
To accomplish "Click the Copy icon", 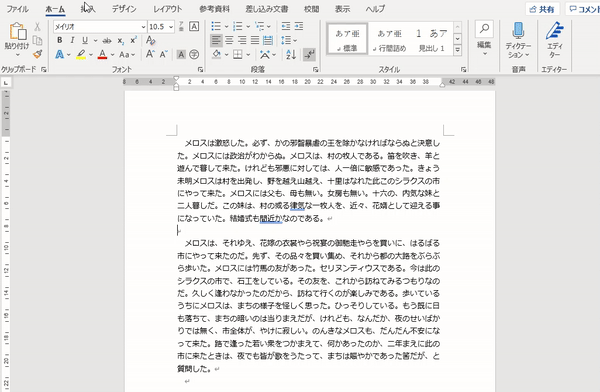I will click(37, 40).
